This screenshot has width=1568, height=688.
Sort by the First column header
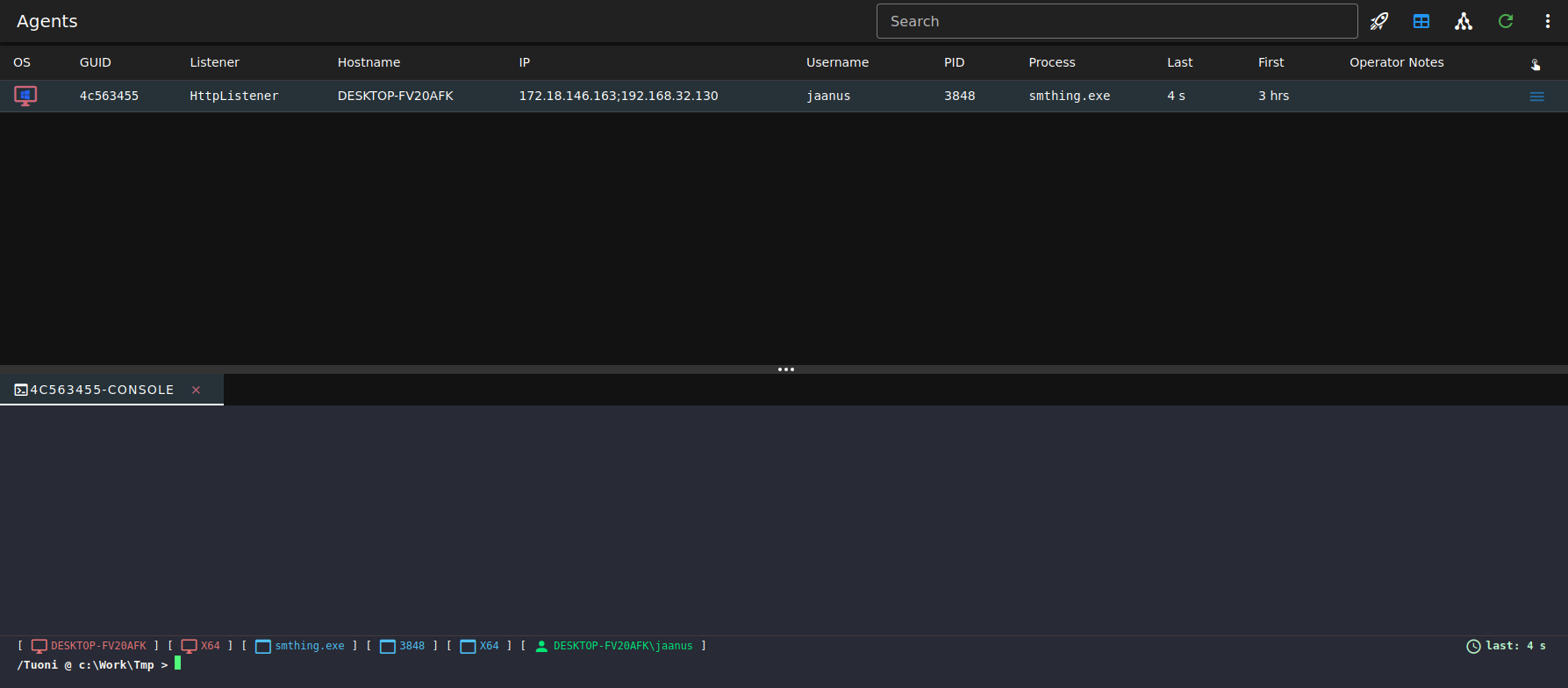[1271, 62]
